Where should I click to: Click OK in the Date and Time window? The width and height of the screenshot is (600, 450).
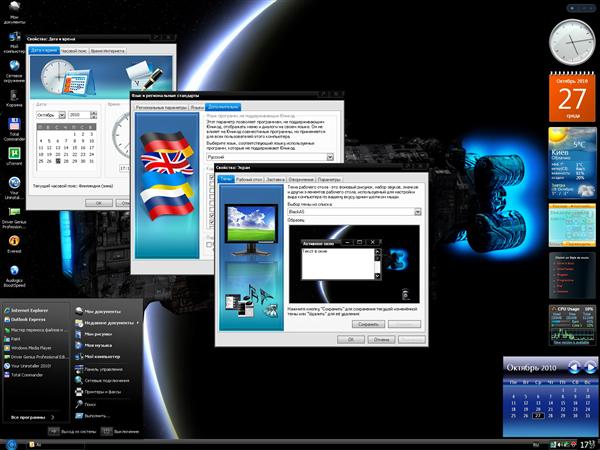tap(99, 203)
